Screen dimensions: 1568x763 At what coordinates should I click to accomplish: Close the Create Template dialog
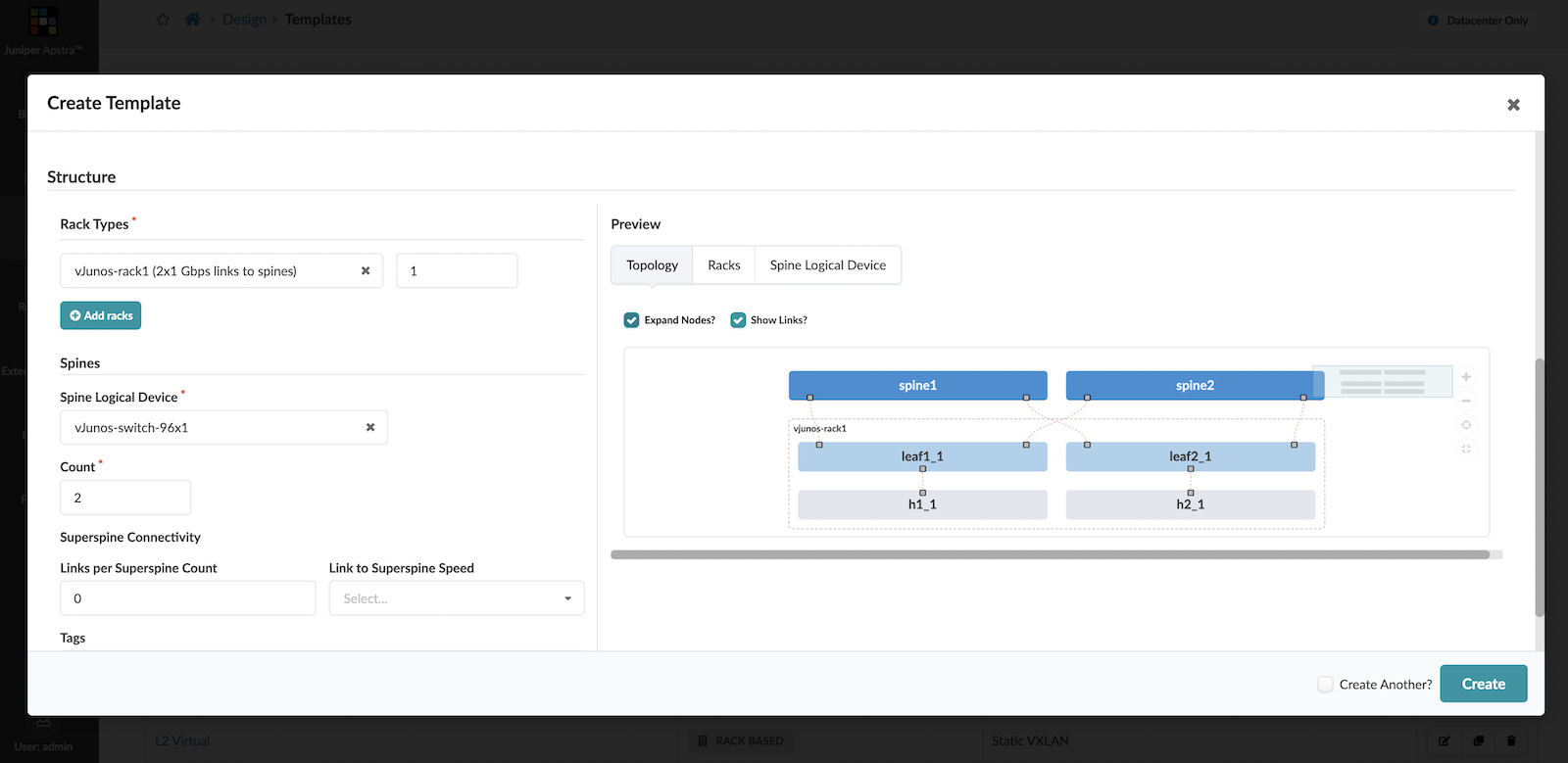(x=1513, y=105)
